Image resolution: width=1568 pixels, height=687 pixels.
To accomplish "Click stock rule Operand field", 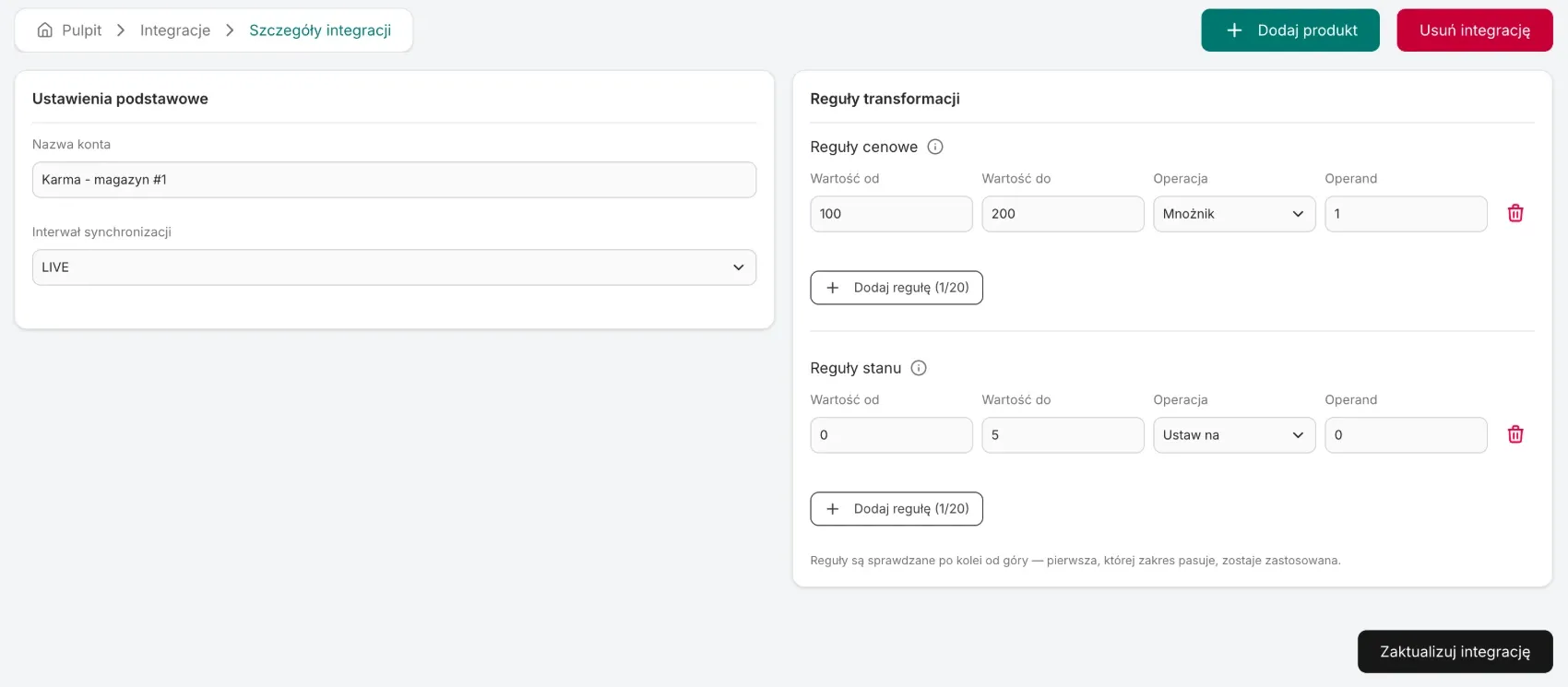I will pos(1406,435).
